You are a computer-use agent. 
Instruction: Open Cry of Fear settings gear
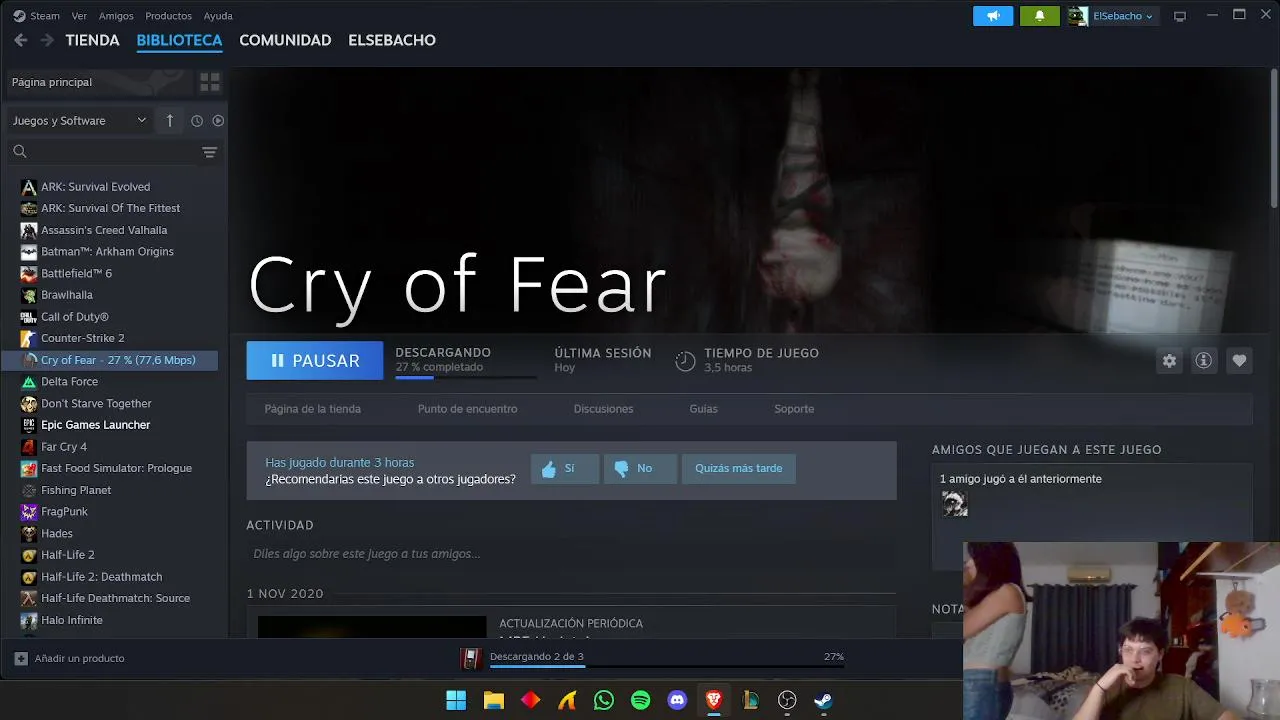point(1169,361)
